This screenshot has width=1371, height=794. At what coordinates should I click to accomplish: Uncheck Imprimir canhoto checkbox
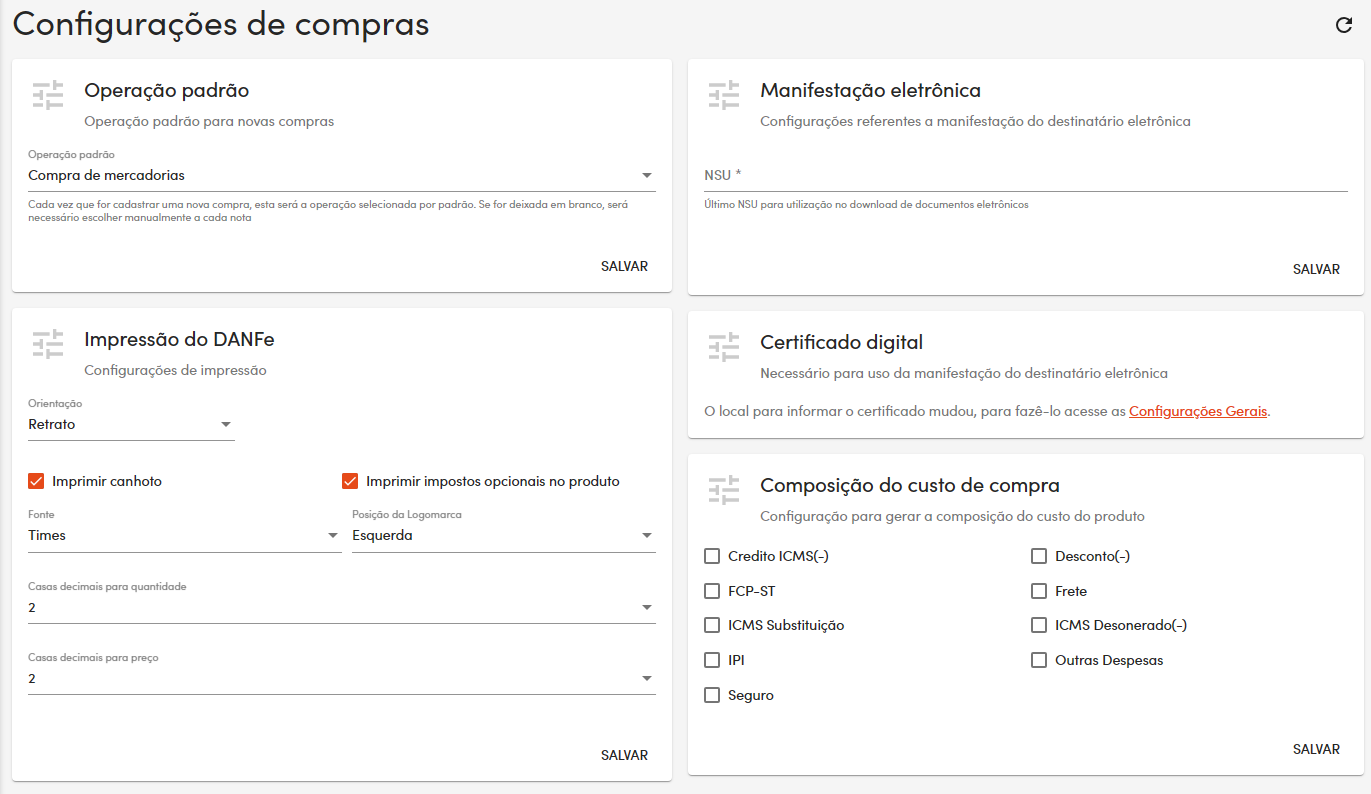37,482
